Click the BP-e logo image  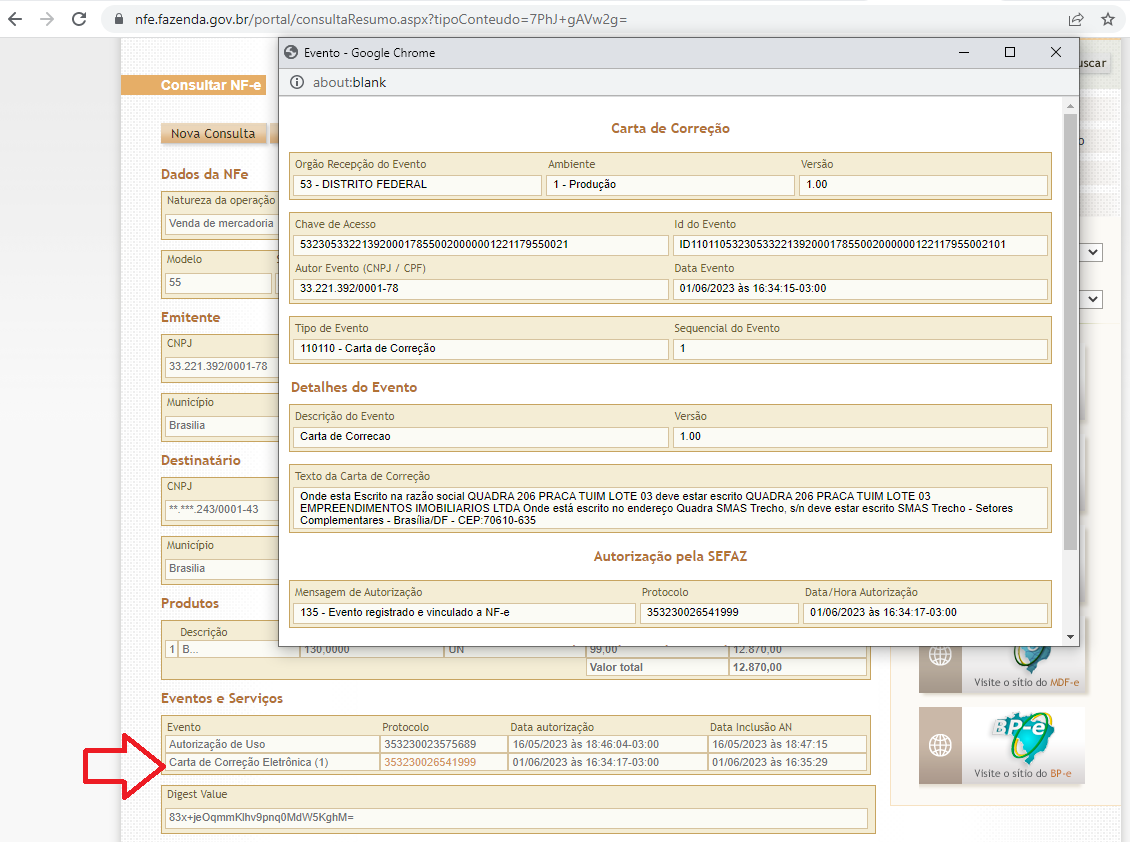pyautogui.click(x=1023, y=737)
